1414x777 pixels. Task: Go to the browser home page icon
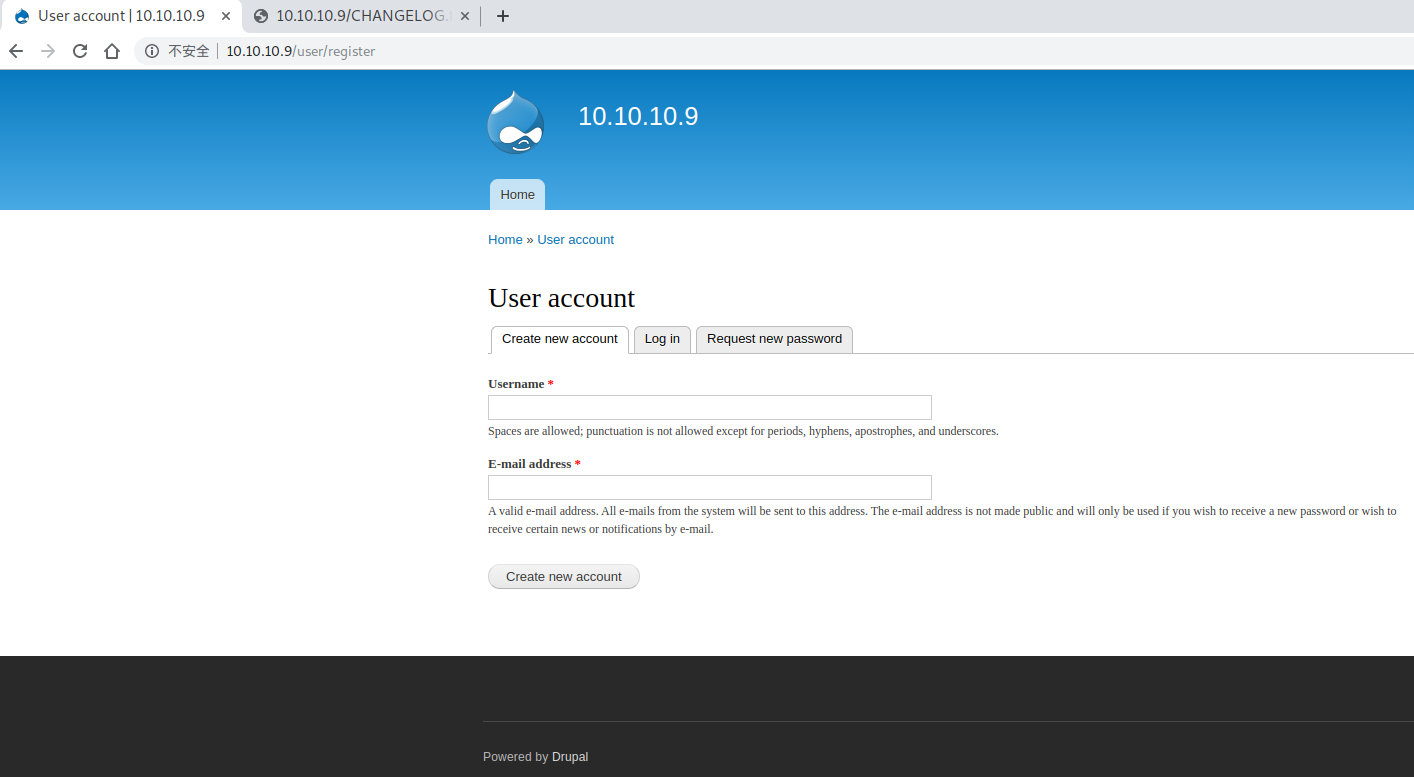(112, 51)
